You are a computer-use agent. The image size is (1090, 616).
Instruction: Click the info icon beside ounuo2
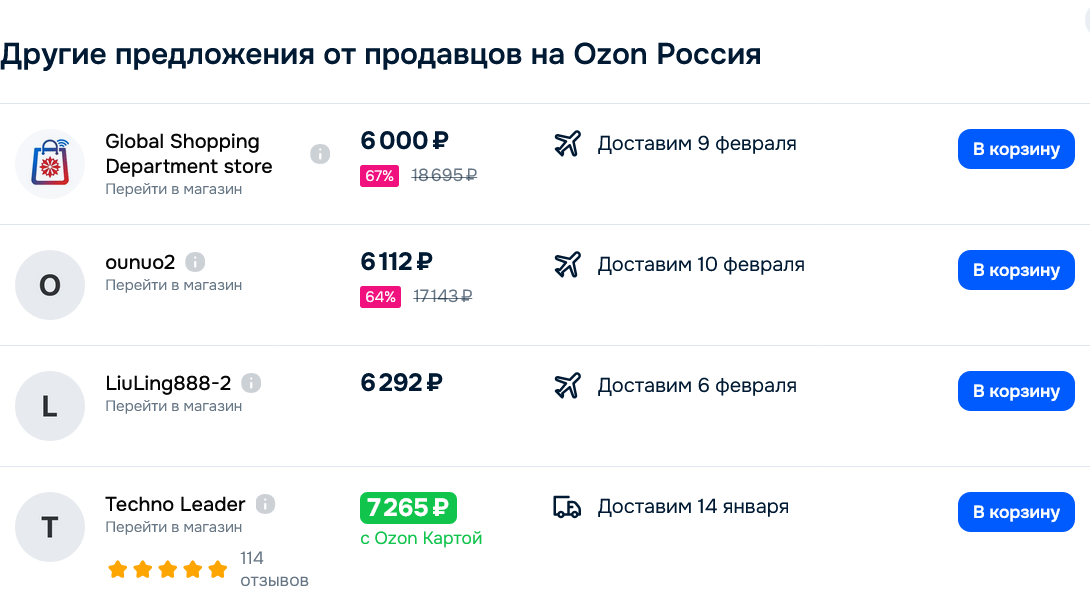[195, 263]
